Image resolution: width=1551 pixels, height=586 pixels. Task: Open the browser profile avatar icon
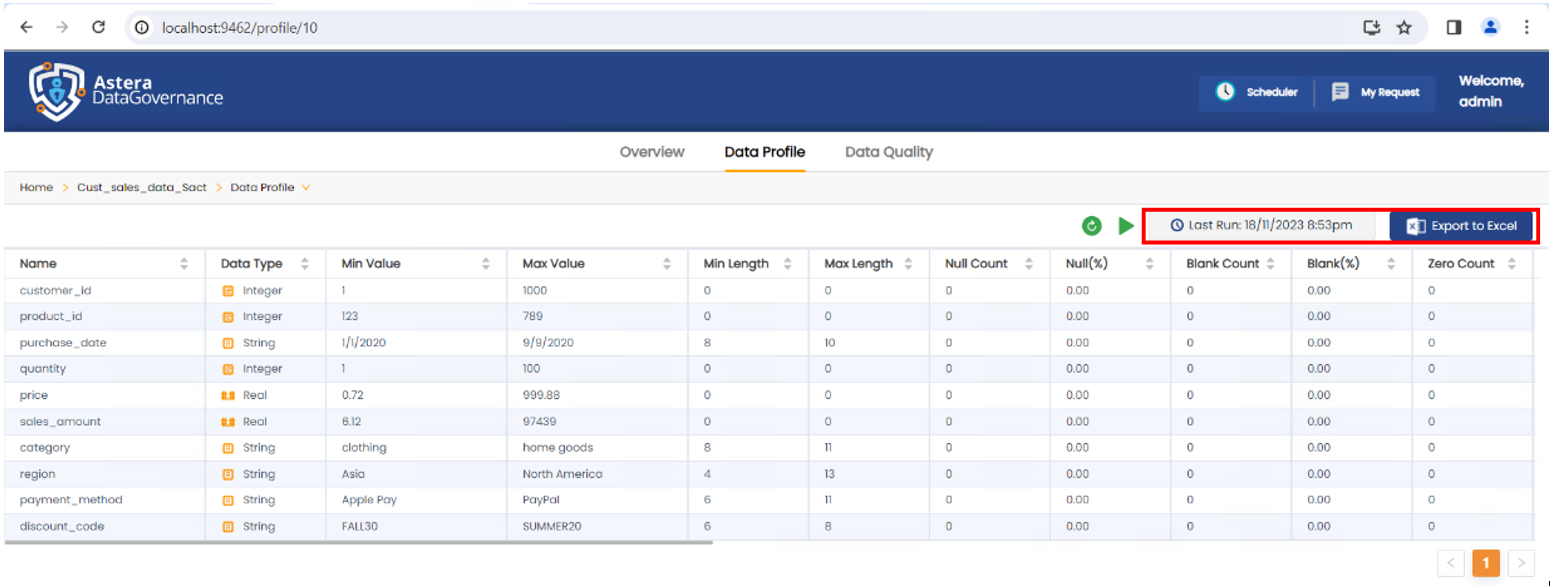(1490, 28)
